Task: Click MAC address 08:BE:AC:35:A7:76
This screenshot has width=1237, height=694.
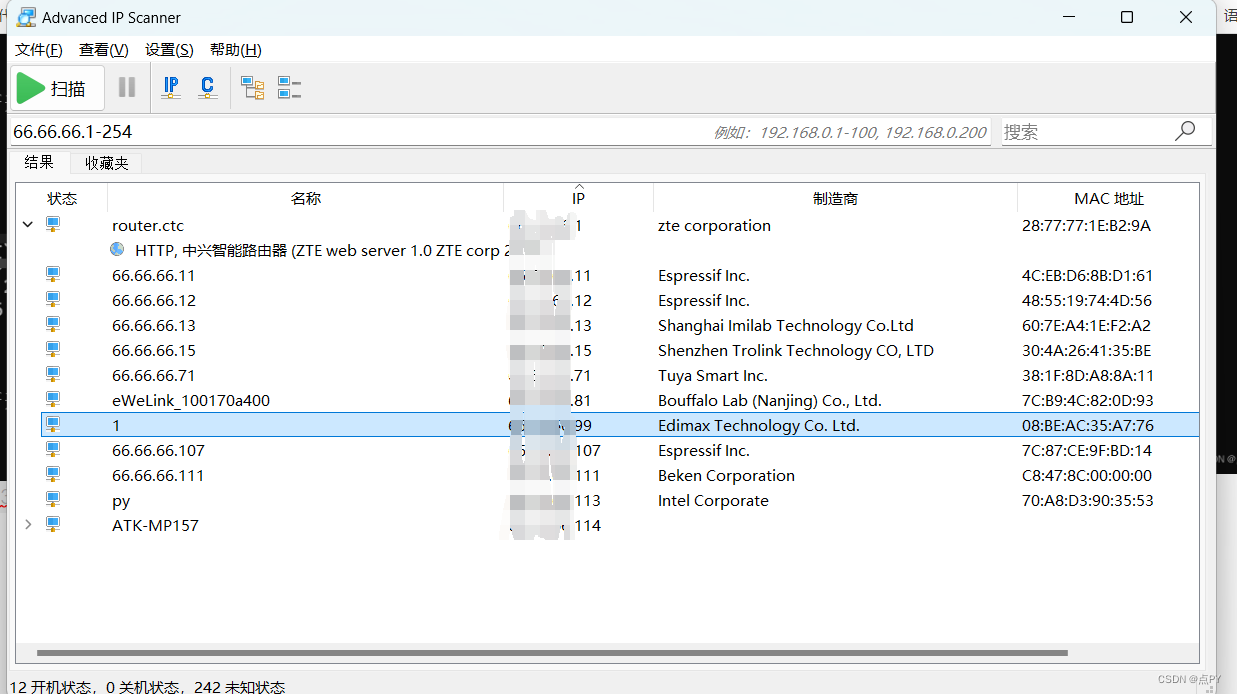Action: 1088,425
